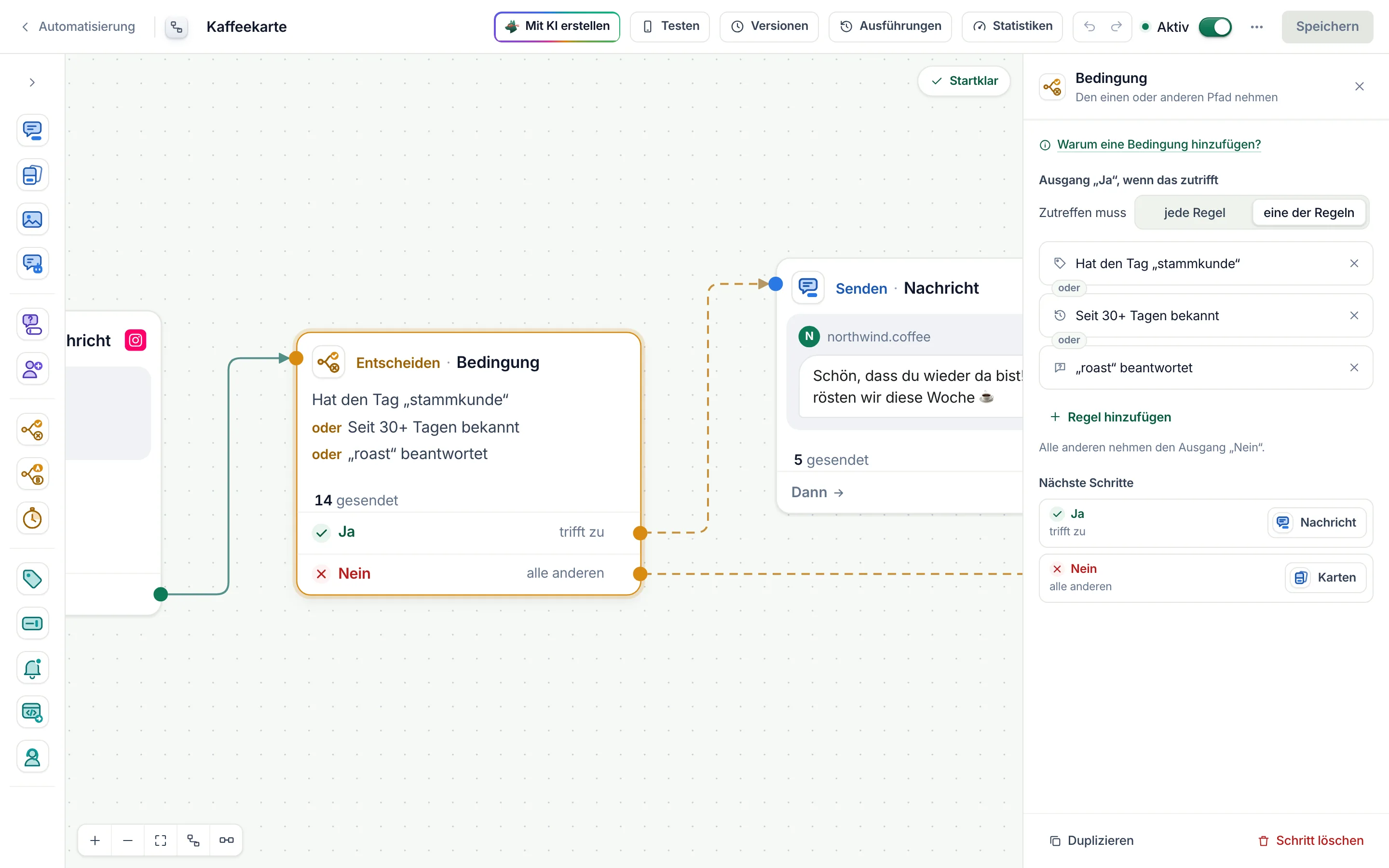Open Versionen history
Image resolution: width=1389 pixels, height=868 pixels.
coord(769,27)
